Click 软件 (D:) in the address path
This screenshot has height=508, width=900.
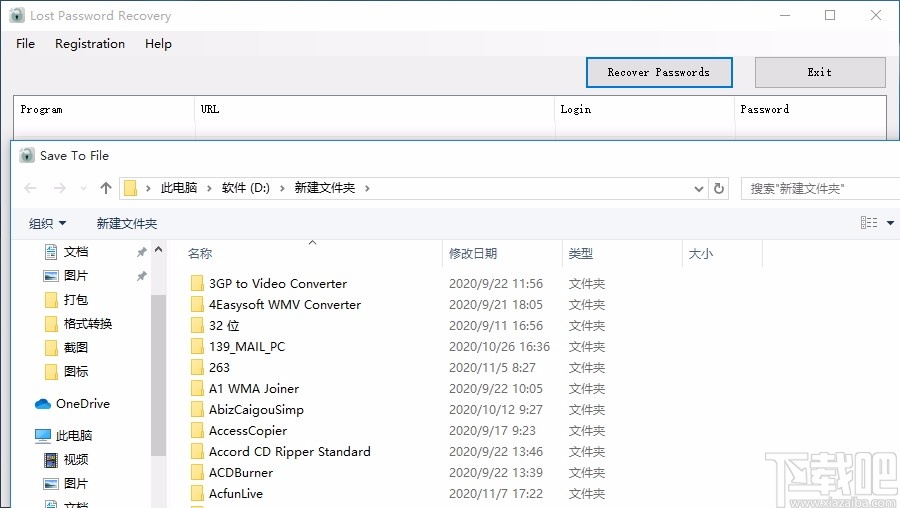[246, 188]
